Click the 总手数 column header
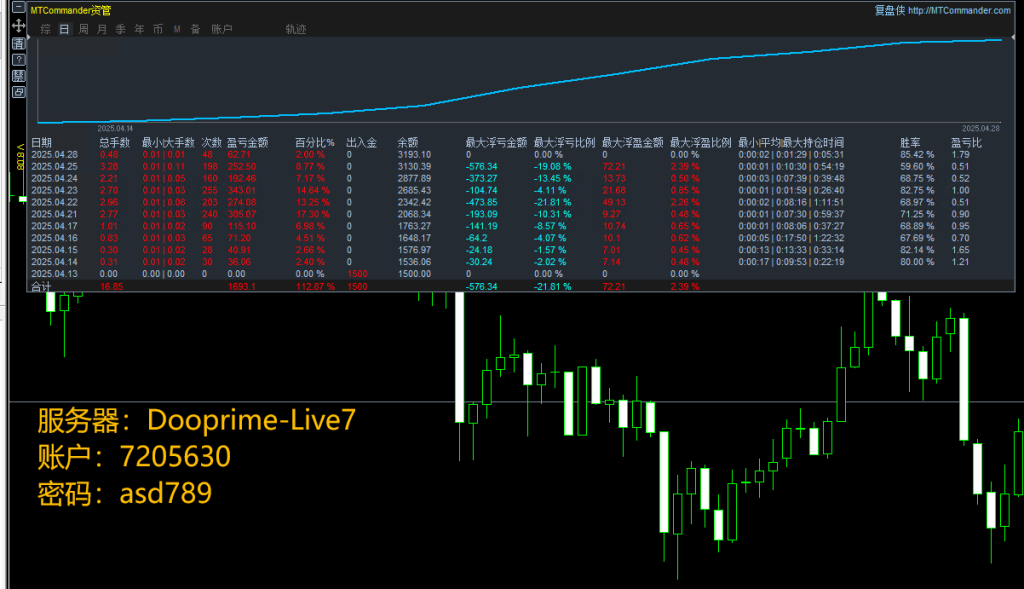Viewport: 1024px width, 589px height. pyautogui.click(x=114, y=142)
